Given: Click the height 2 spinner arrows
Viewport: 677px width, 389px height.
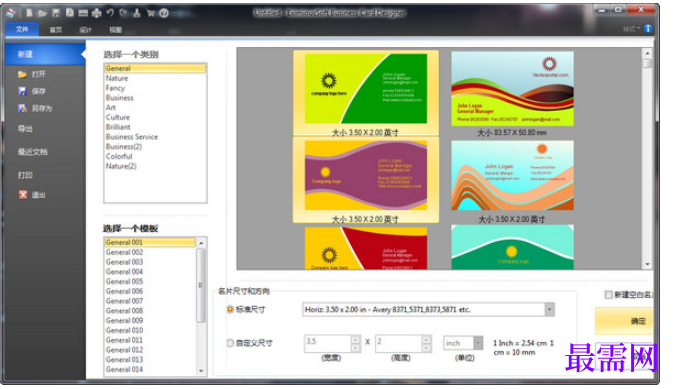Looking at the screenshot, I should coord(426,343).
